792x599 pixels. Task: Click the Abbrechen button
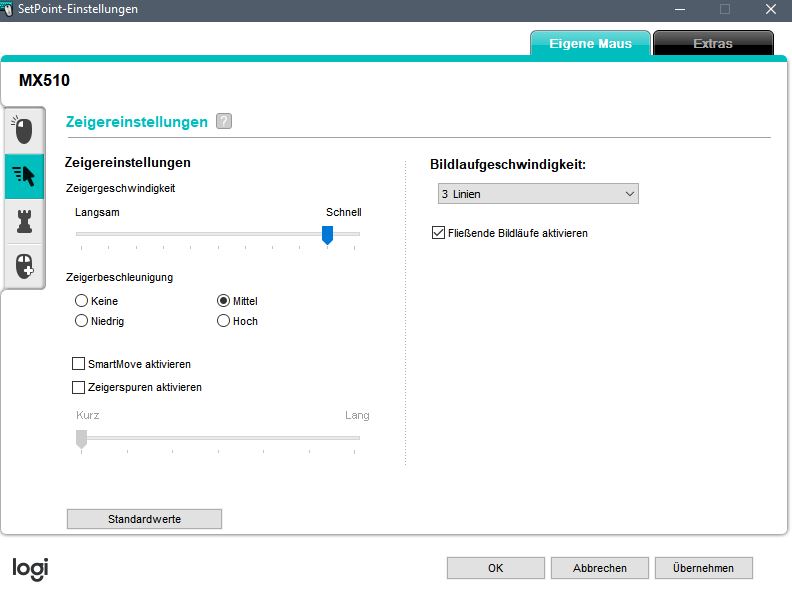[600, 568]
